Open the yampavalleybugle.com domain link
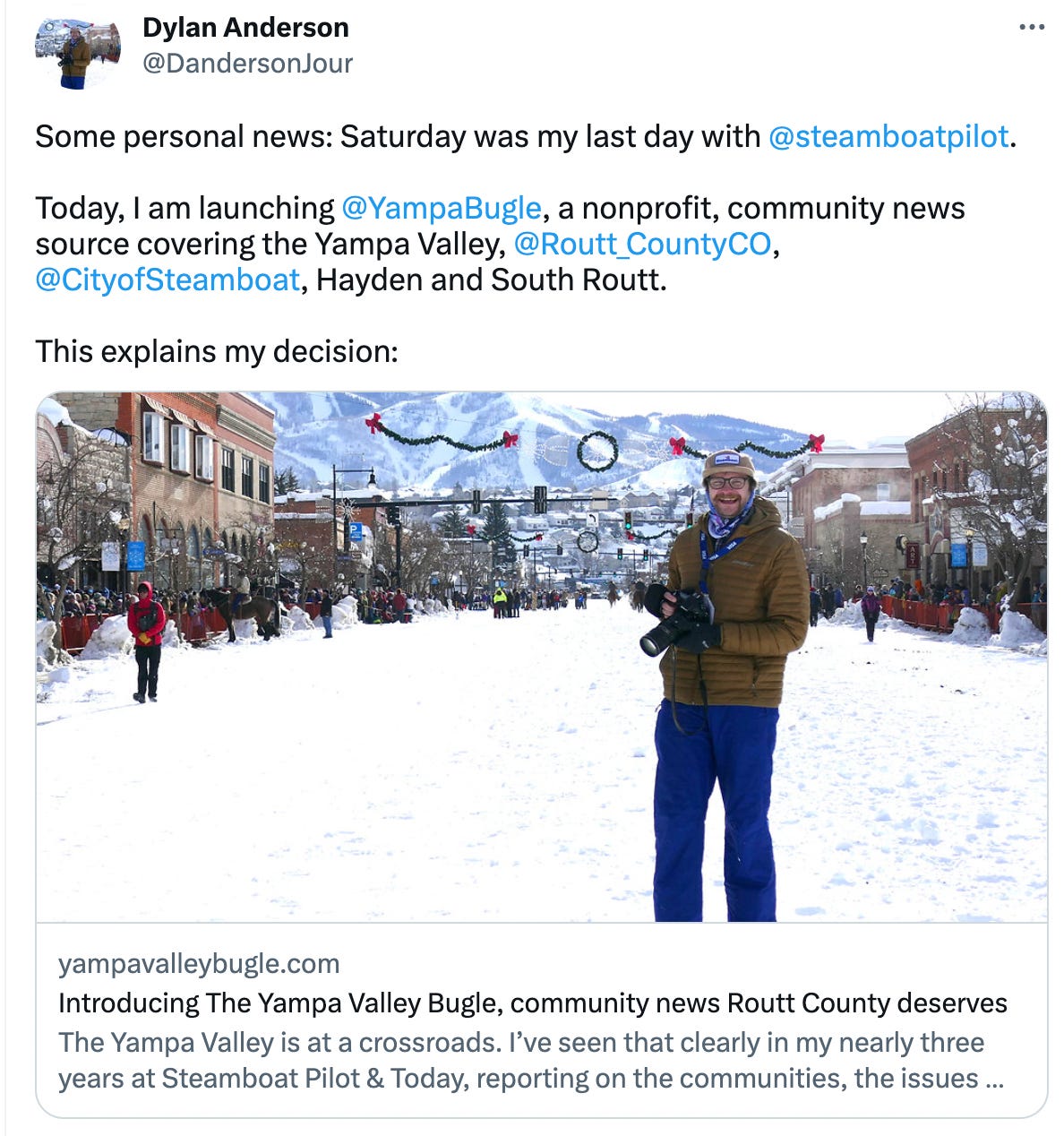The height and width of the screenshot is (1136, 1064). coord(199,964)
